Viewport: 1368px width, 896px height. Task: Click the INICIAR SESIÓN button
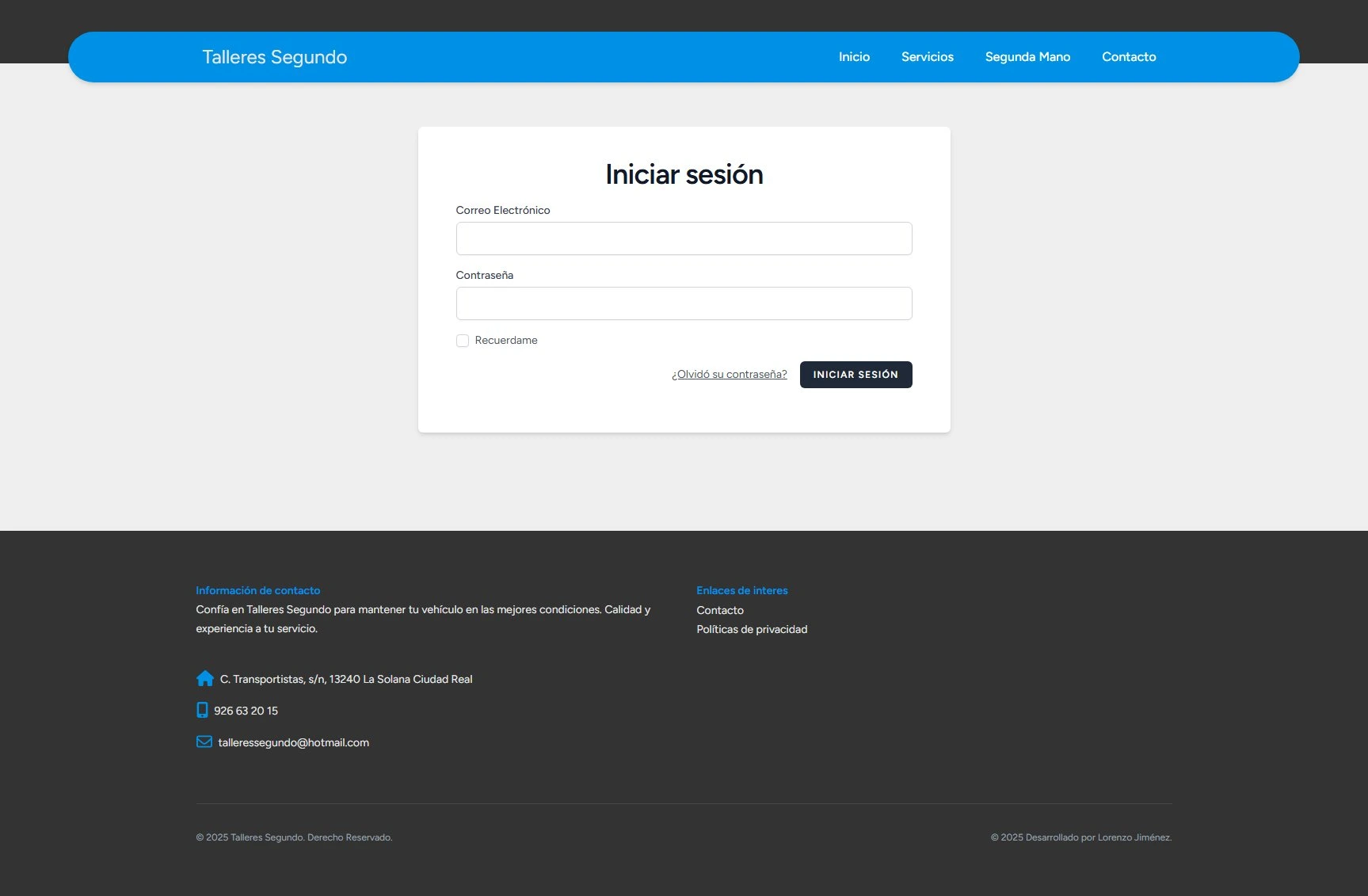855,375
